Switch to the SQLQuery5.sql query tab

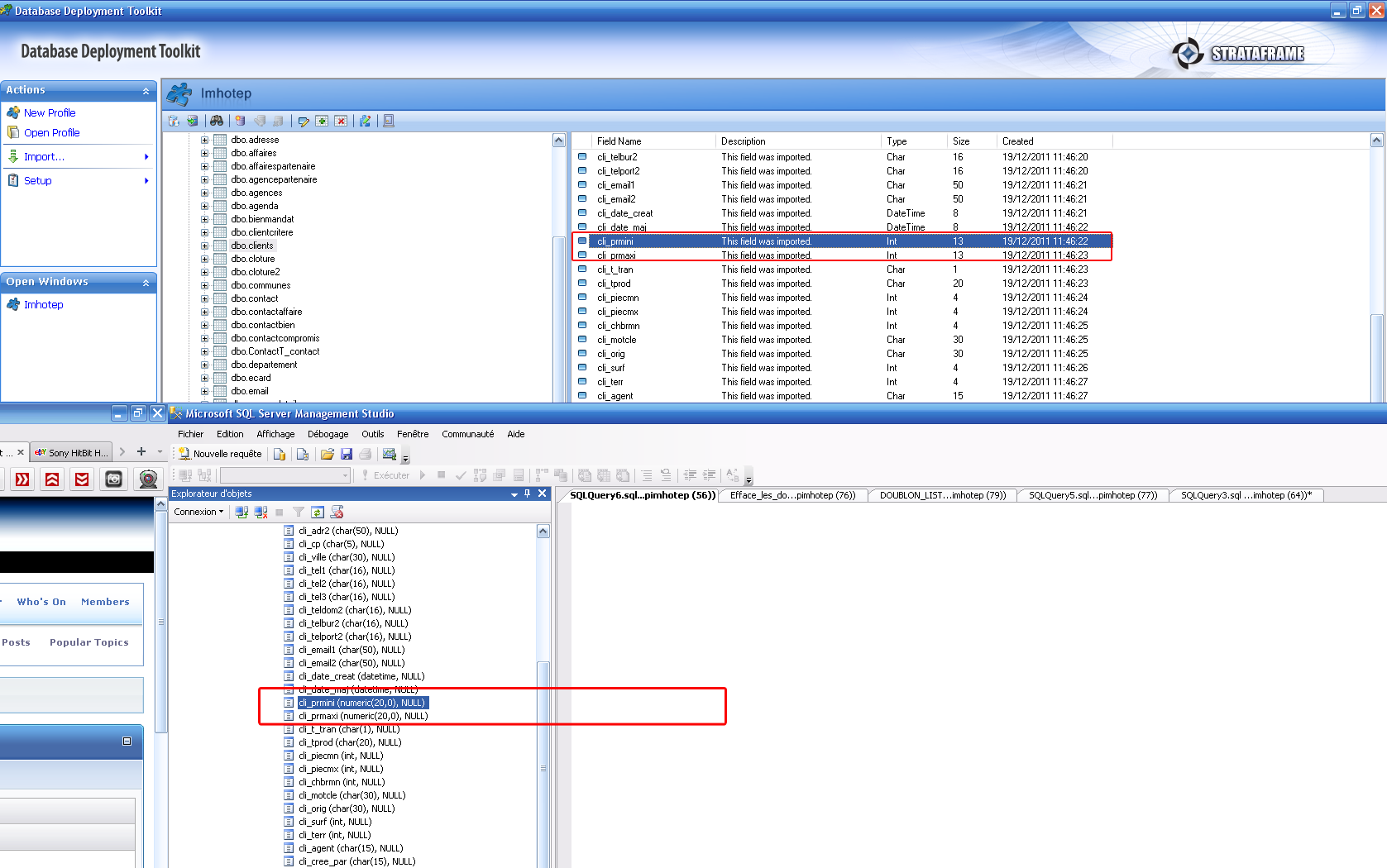coord(1092,495)
